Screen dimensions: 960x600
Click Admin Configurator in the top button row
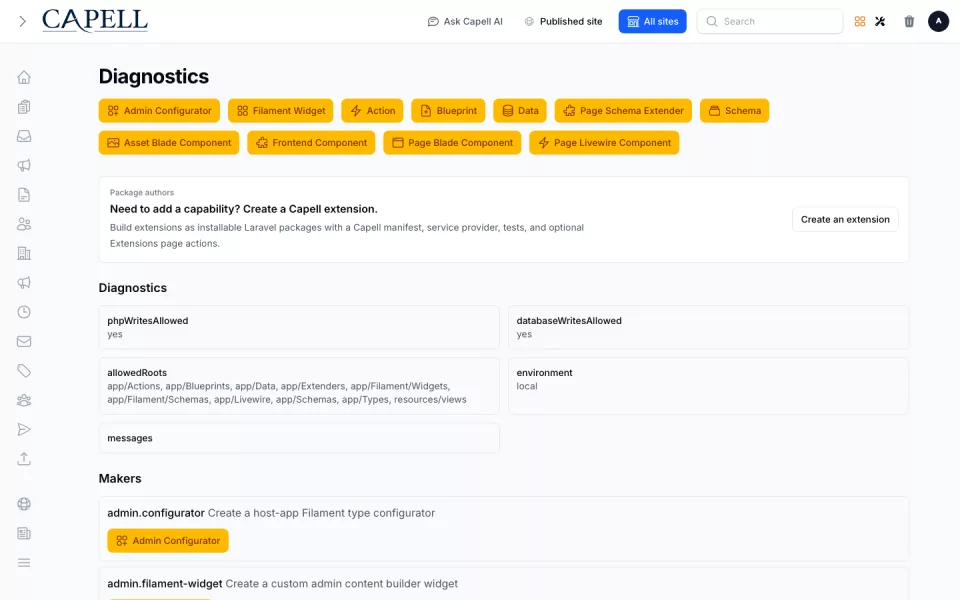pyautogui.click(x=159, y=111)
